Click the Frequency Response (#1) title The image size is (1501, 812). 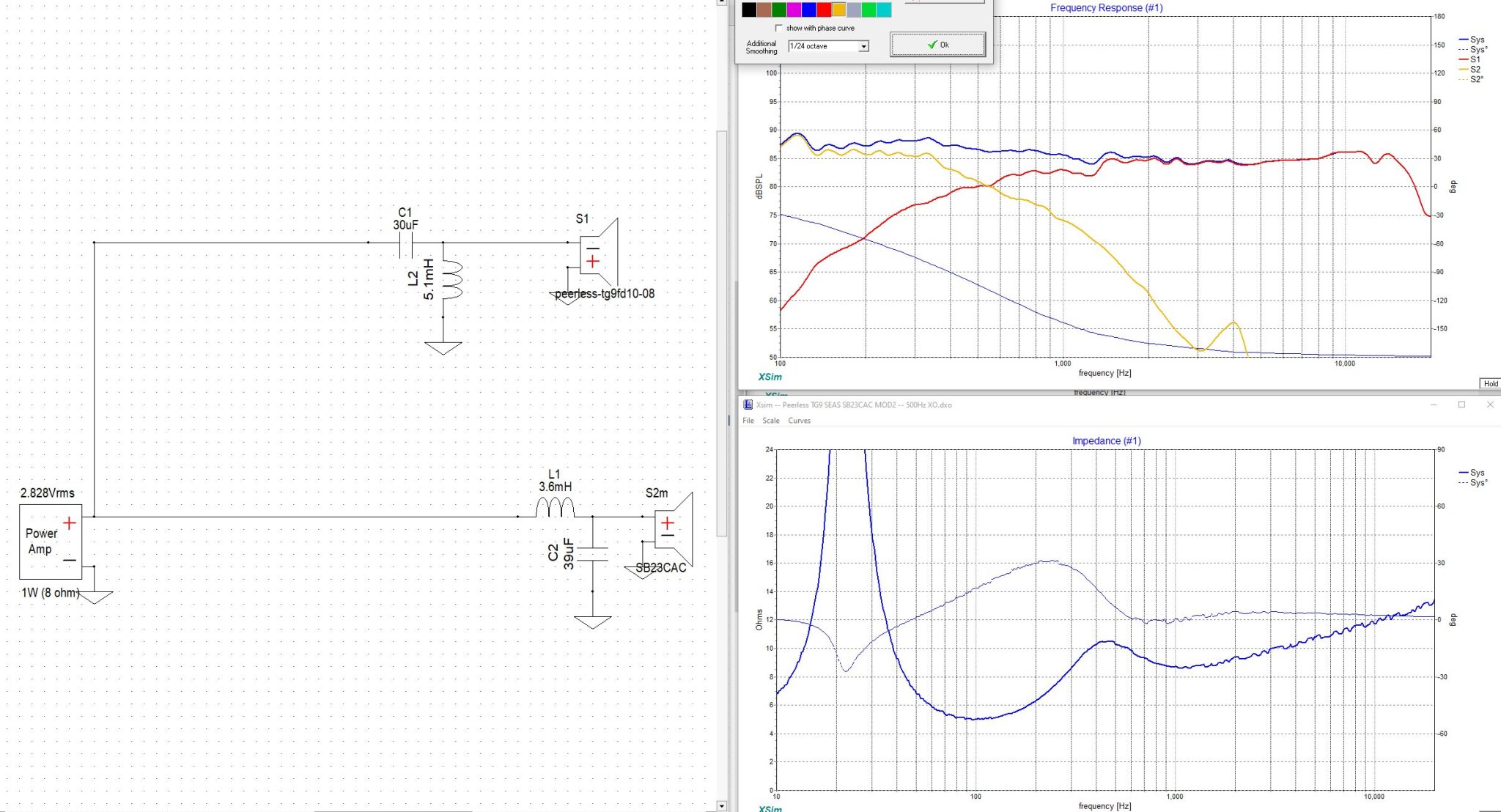(x=1106, y=8)
